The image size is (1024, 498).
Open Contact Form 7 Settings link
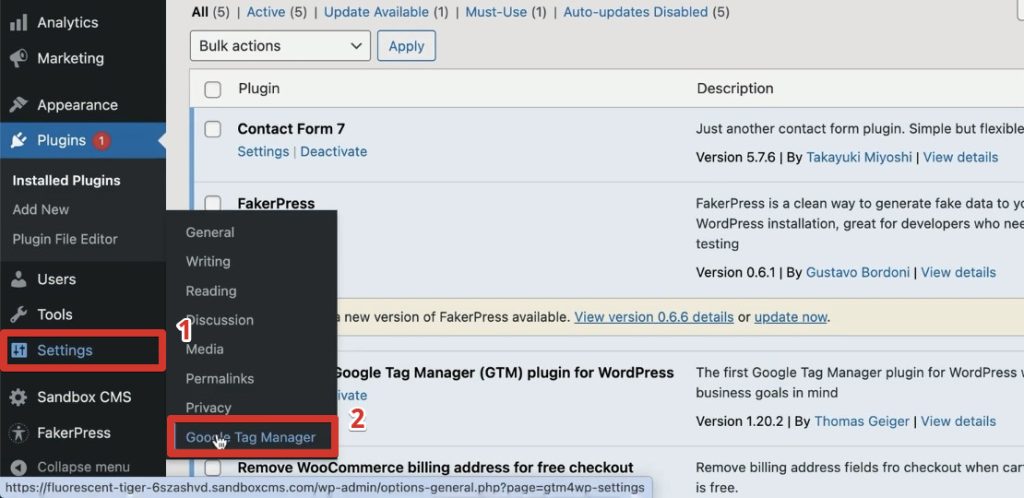coord(263,151)
